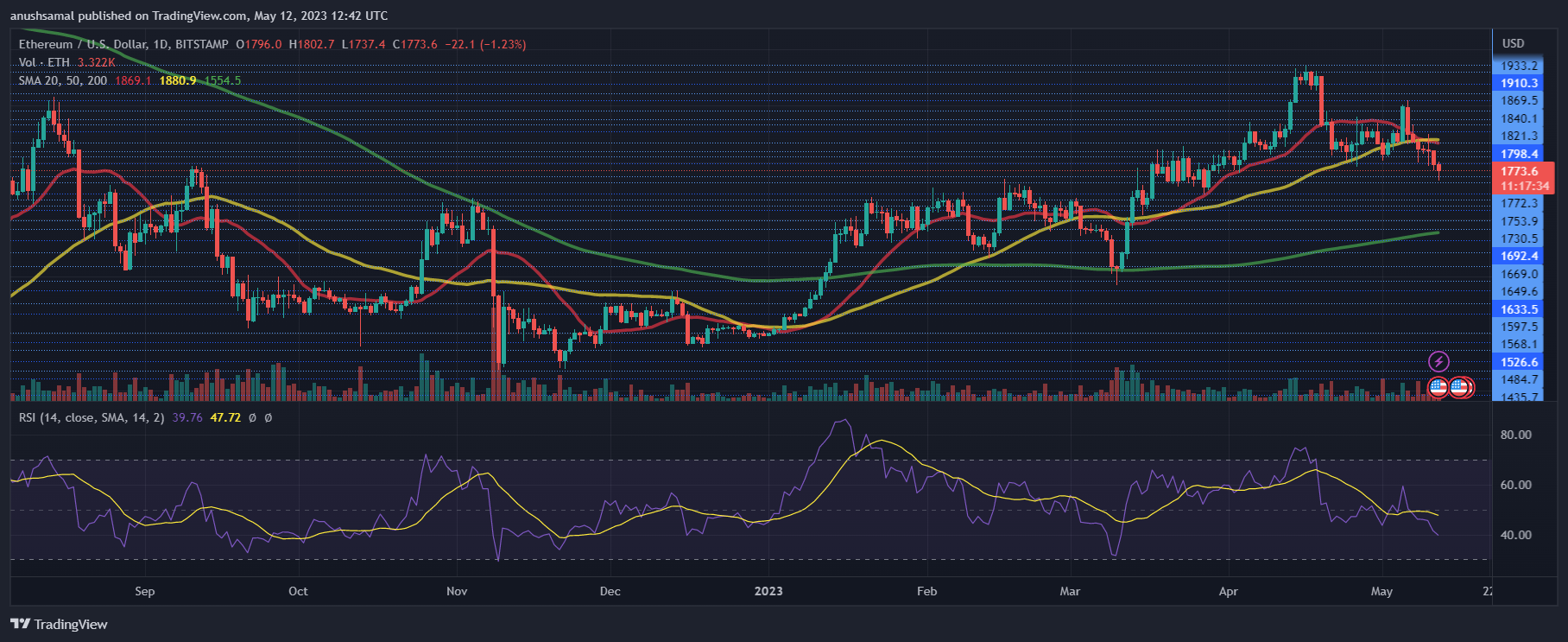Click the TradingView logo
Screen dimensions: 1568x642
point(59,624)
